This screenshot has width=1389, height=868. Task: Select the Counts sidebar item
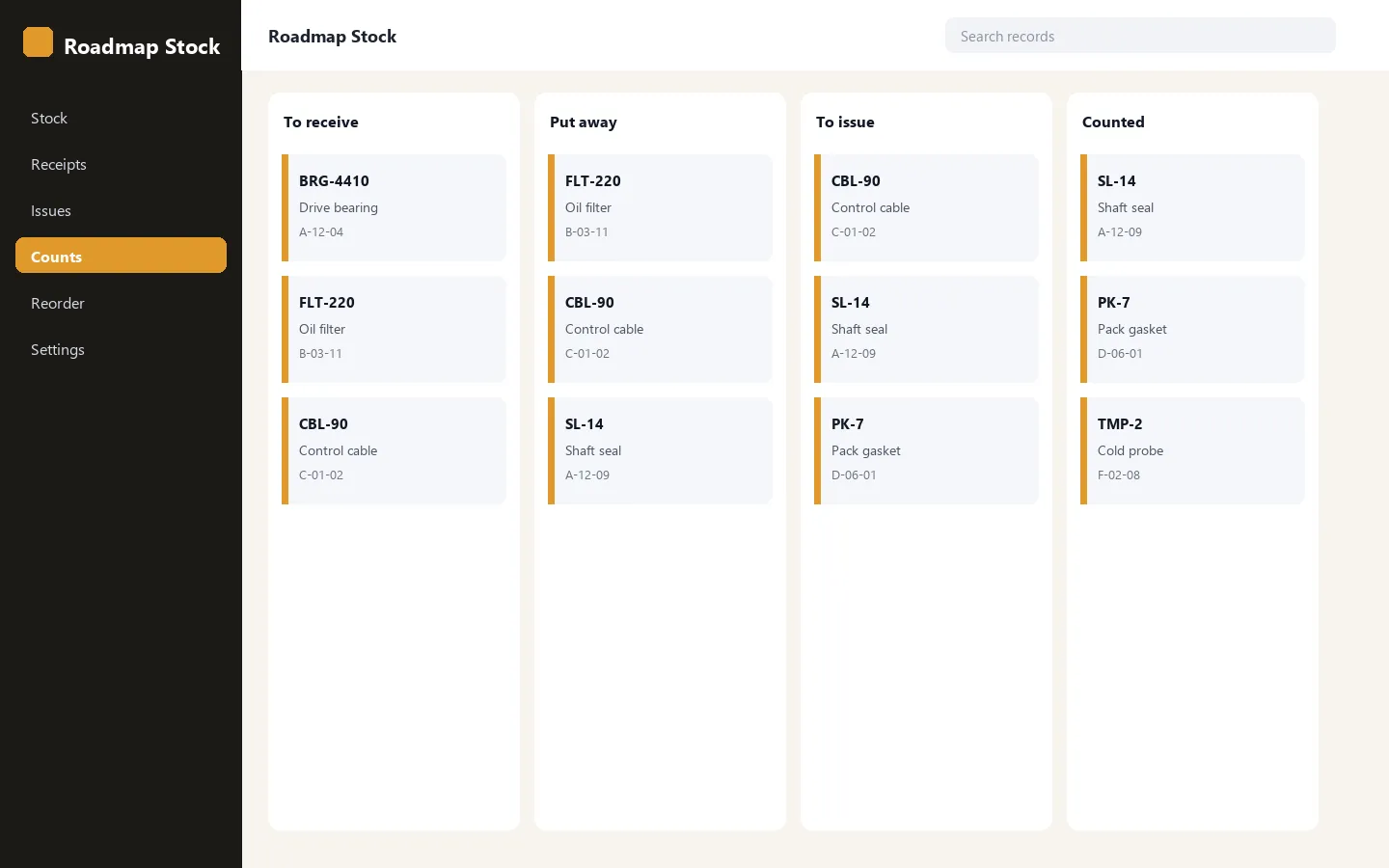[121, 256]
